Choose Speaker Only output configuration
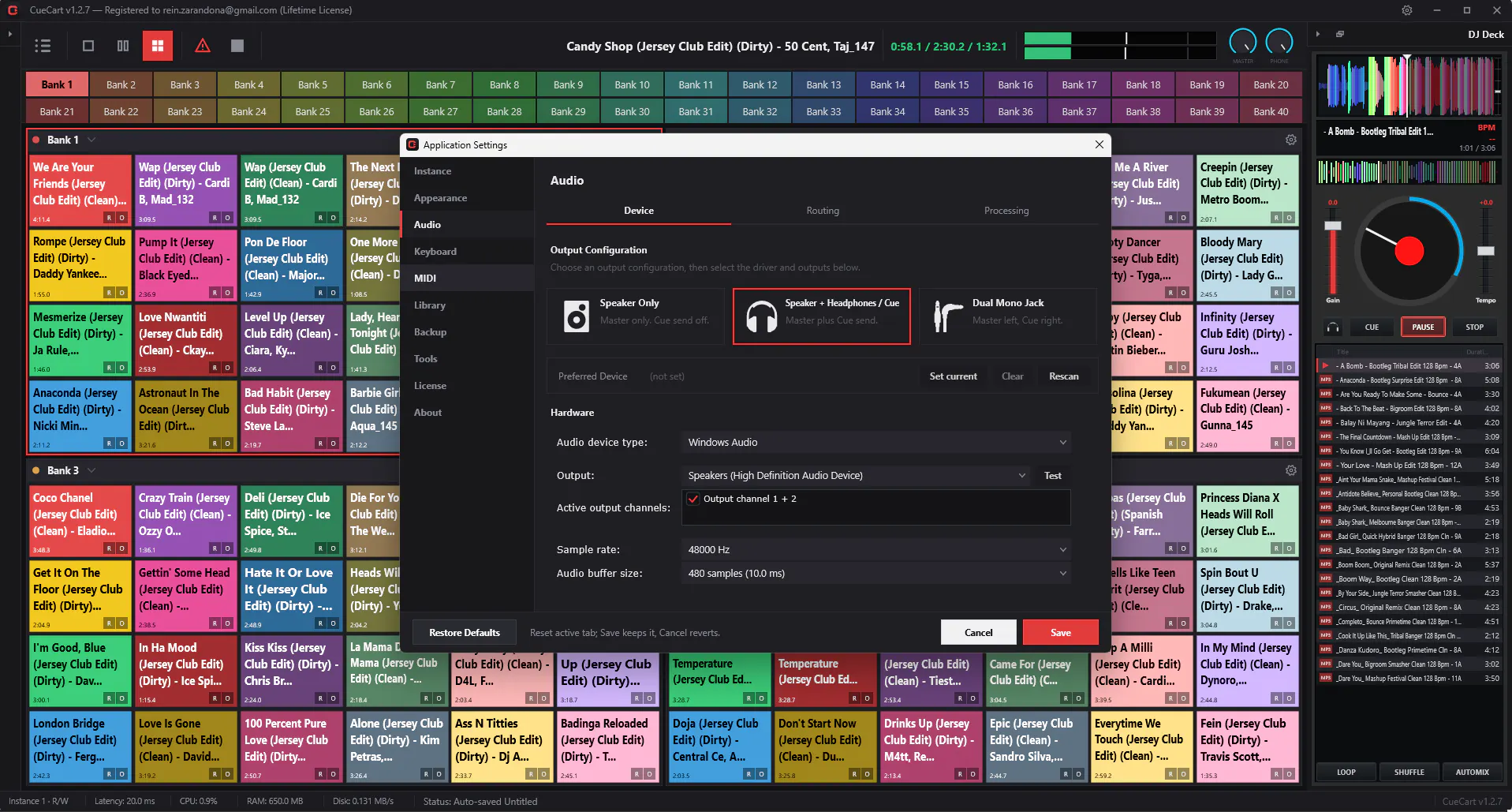 636,316
